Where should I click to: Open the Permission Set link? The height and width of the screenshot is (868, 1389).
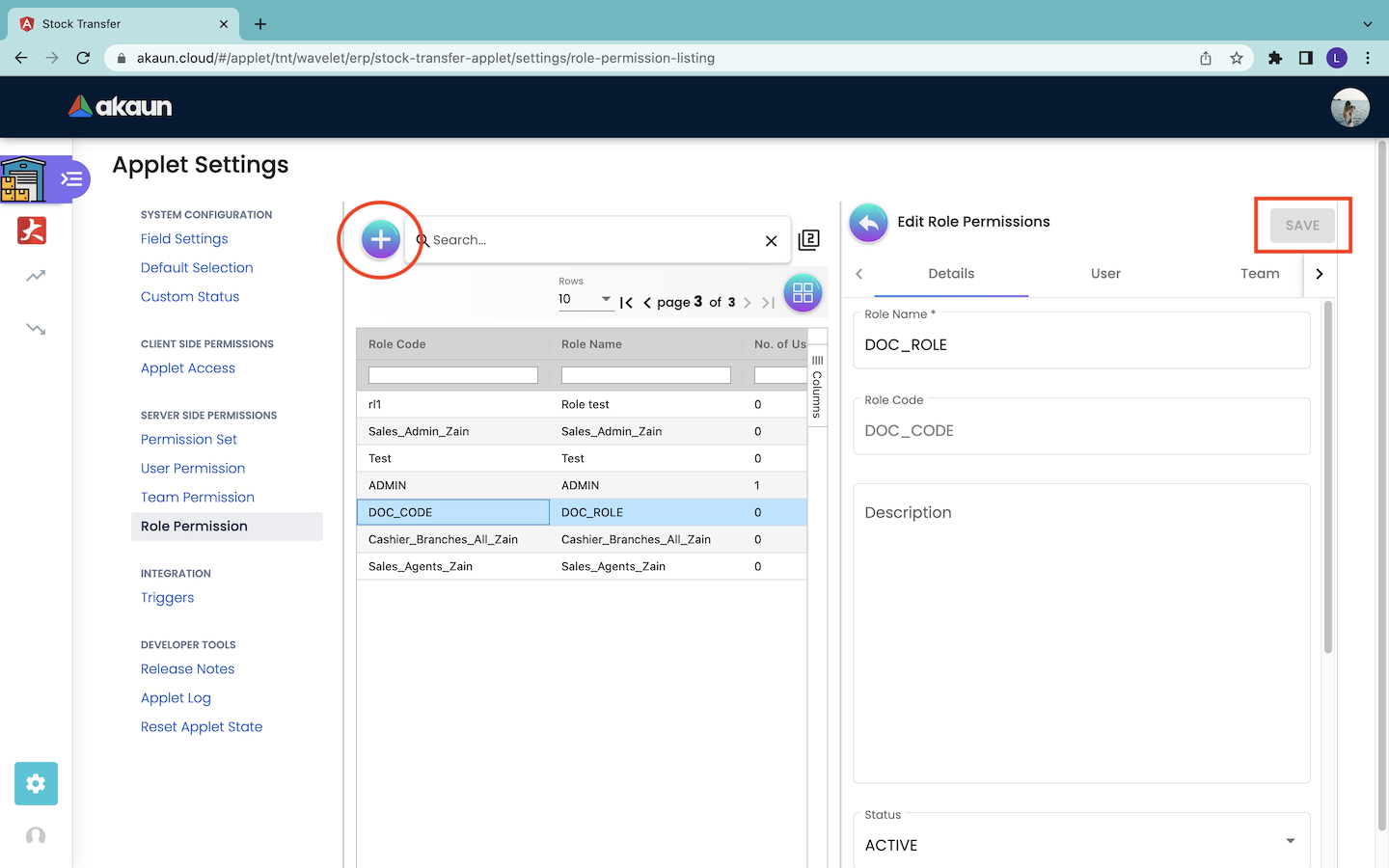[189, 440]
